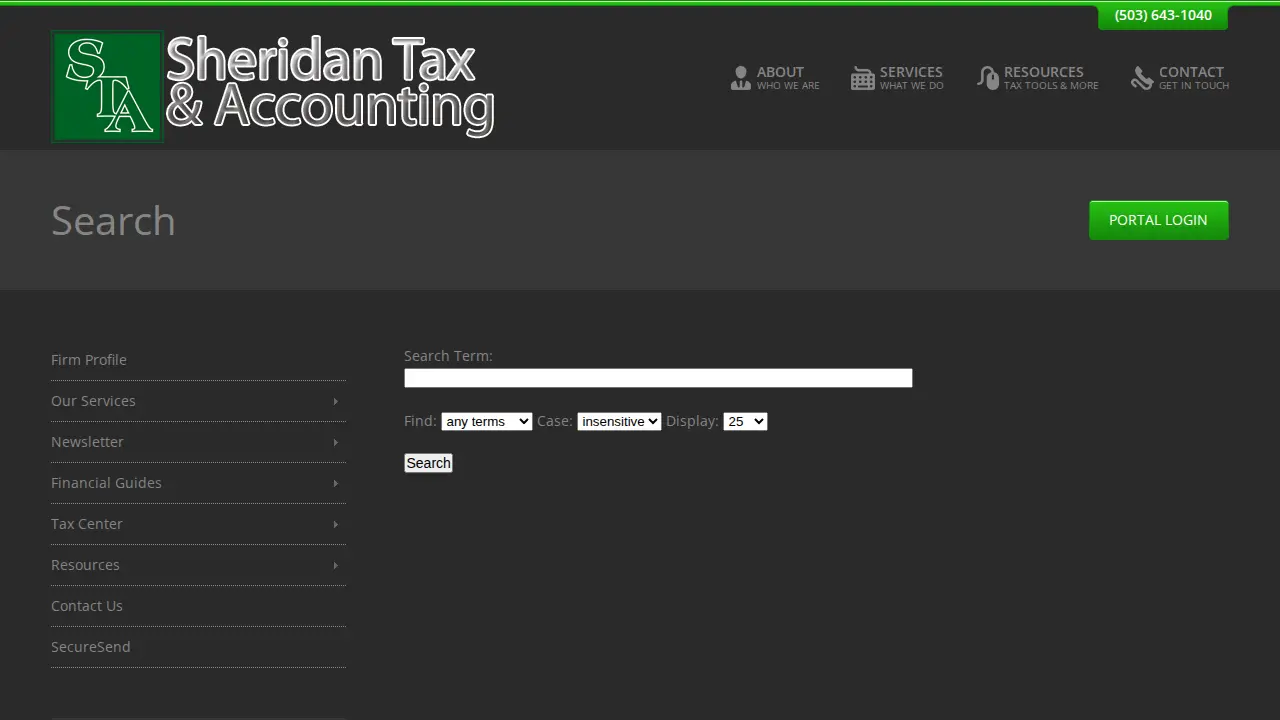Open the Financial Guides sidebar link
The height and width of the screenshot is (720, 1280).
tap(106, 483)
